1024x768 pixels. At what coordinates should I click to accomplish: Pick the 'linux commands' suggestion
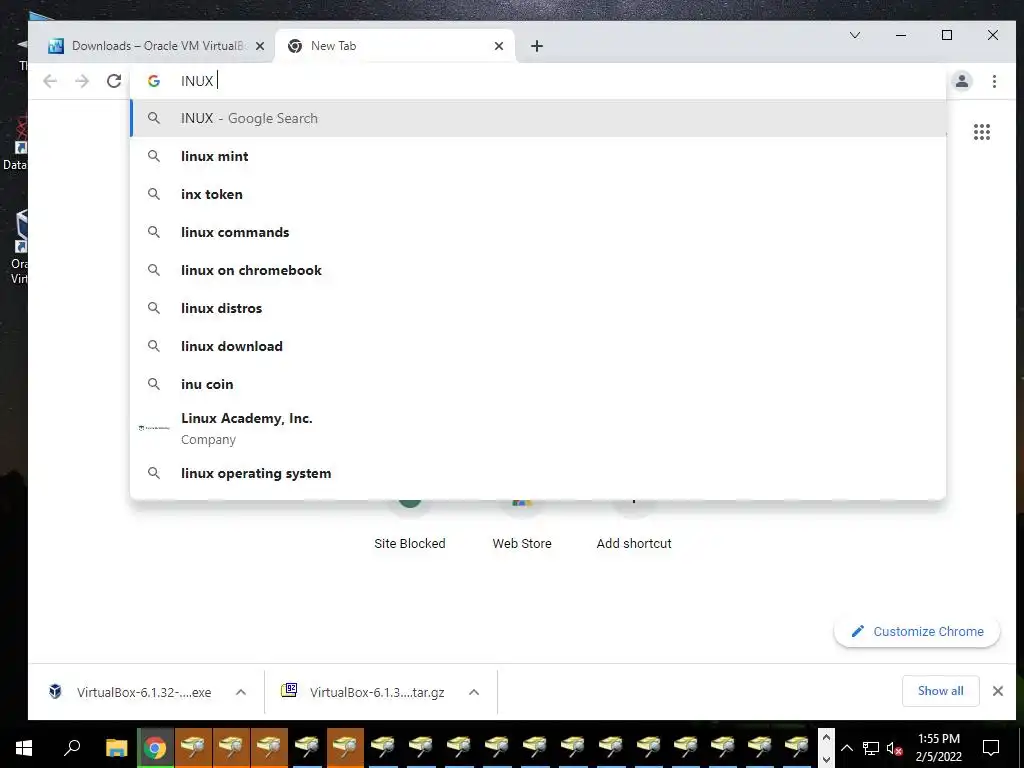point(538,232)
